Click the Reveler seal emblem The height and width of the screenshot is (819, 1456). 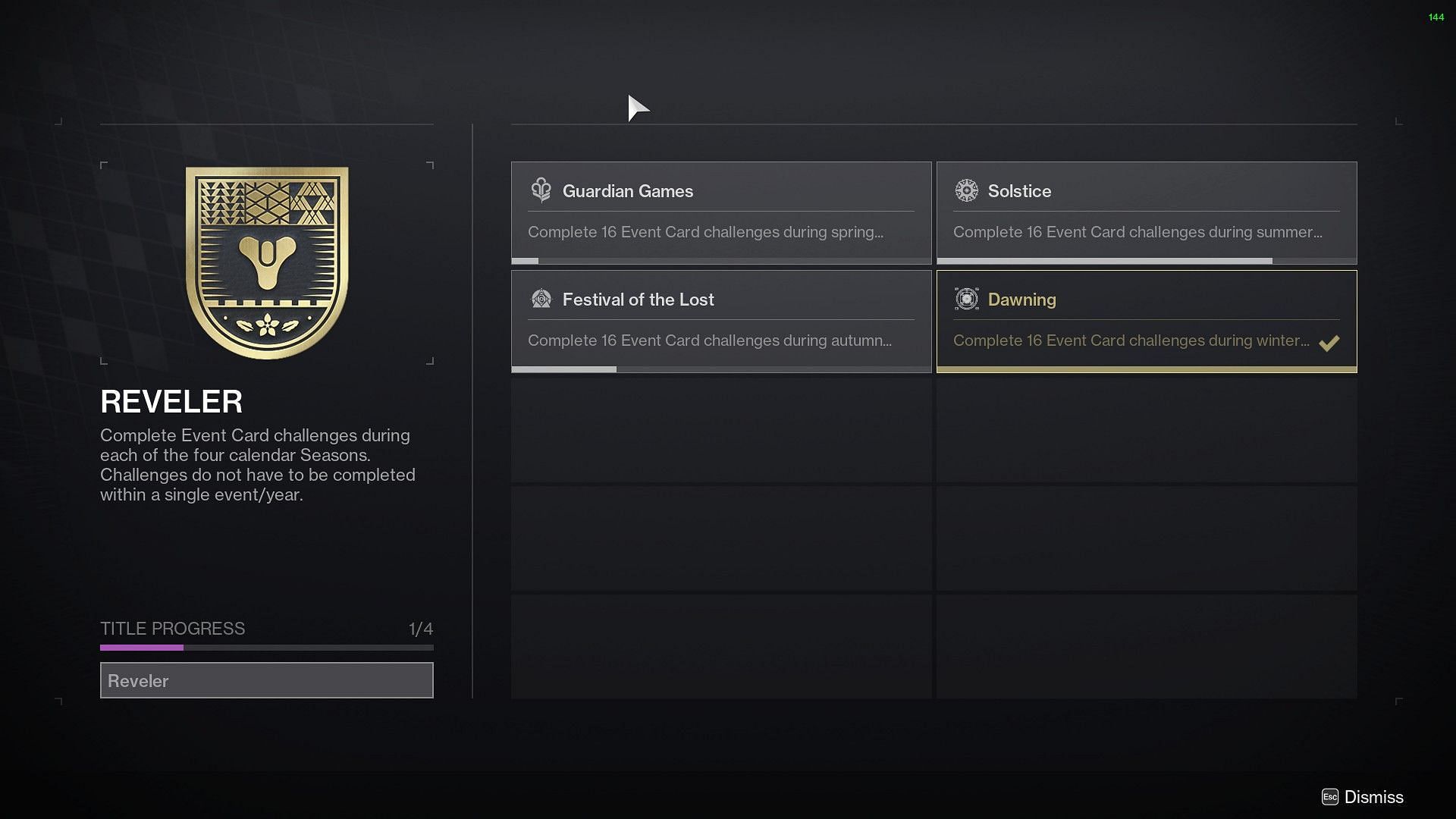[267, 262]
